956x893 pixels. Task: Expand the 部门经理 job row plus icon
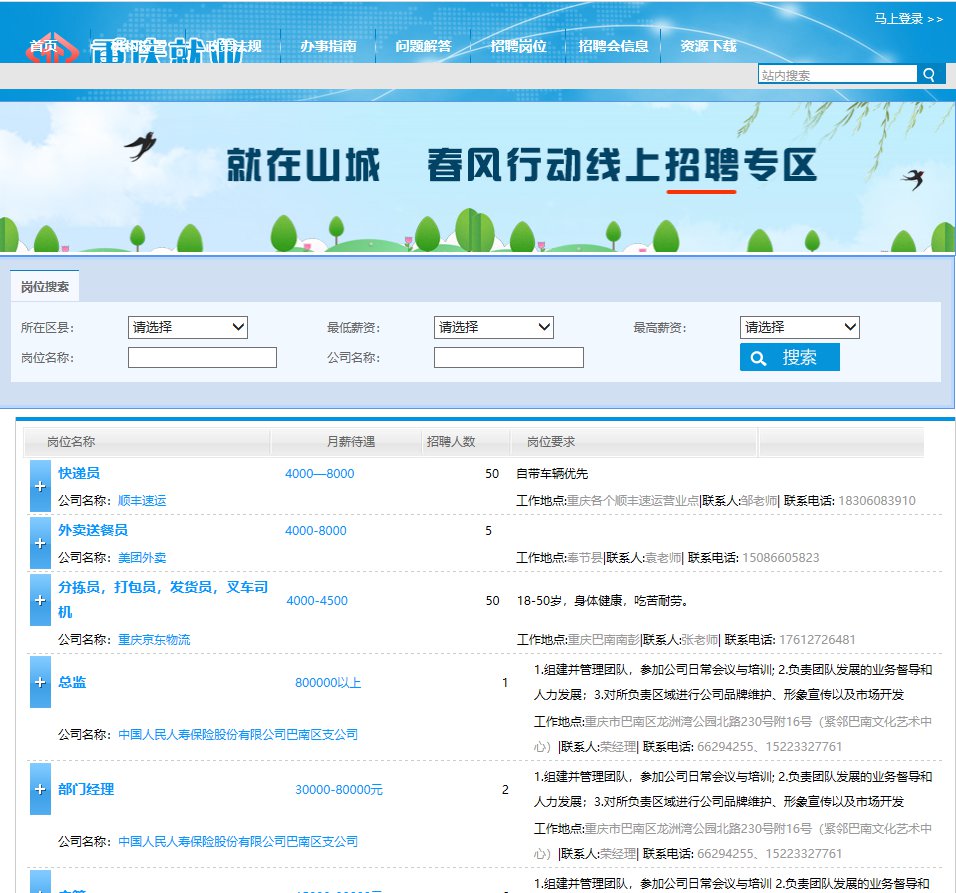(x=40, y=789)
